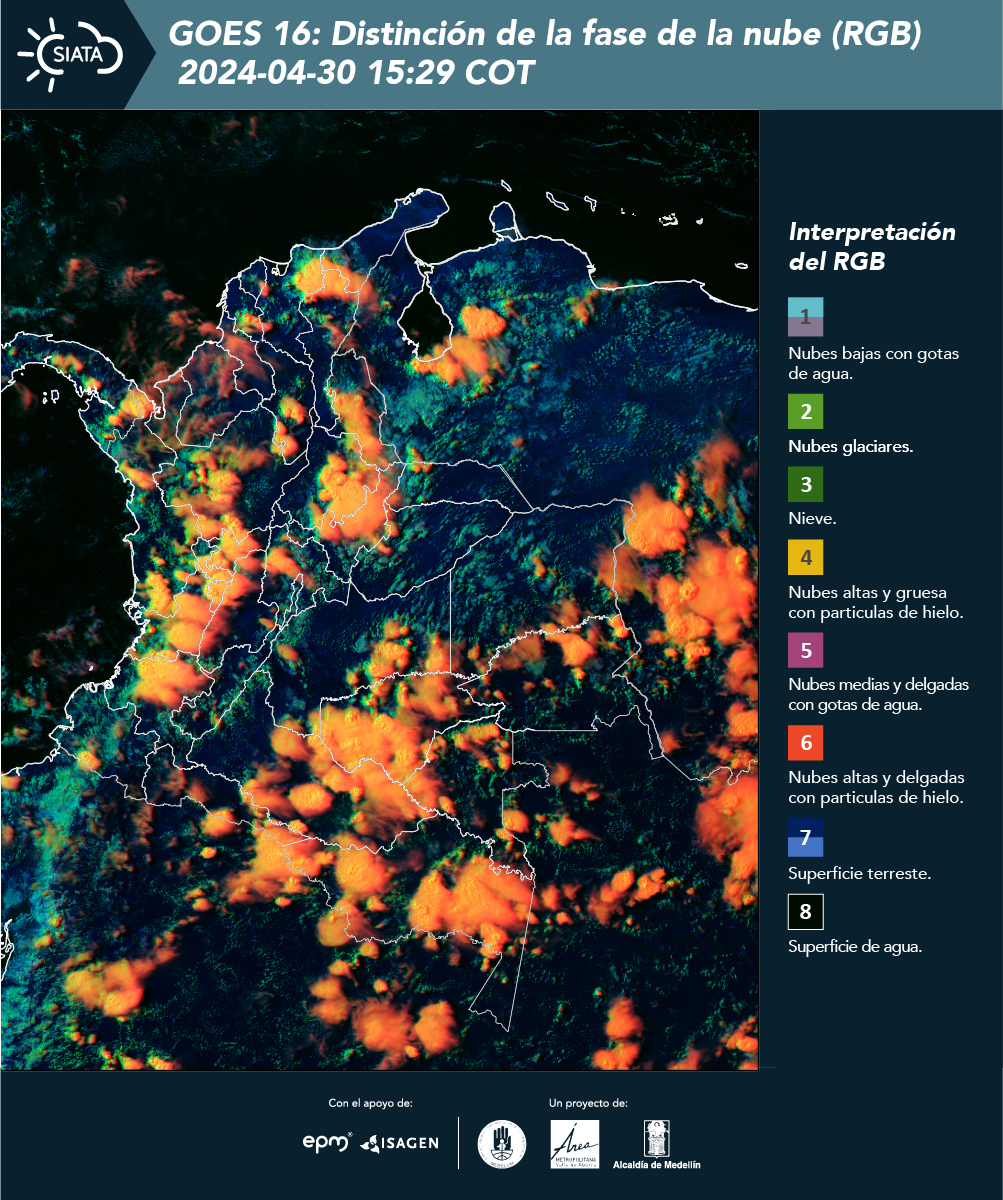This screenshot has width=1003, height=1200.
Task: Select blue legend swatch number 7
Action: (805, 837)
